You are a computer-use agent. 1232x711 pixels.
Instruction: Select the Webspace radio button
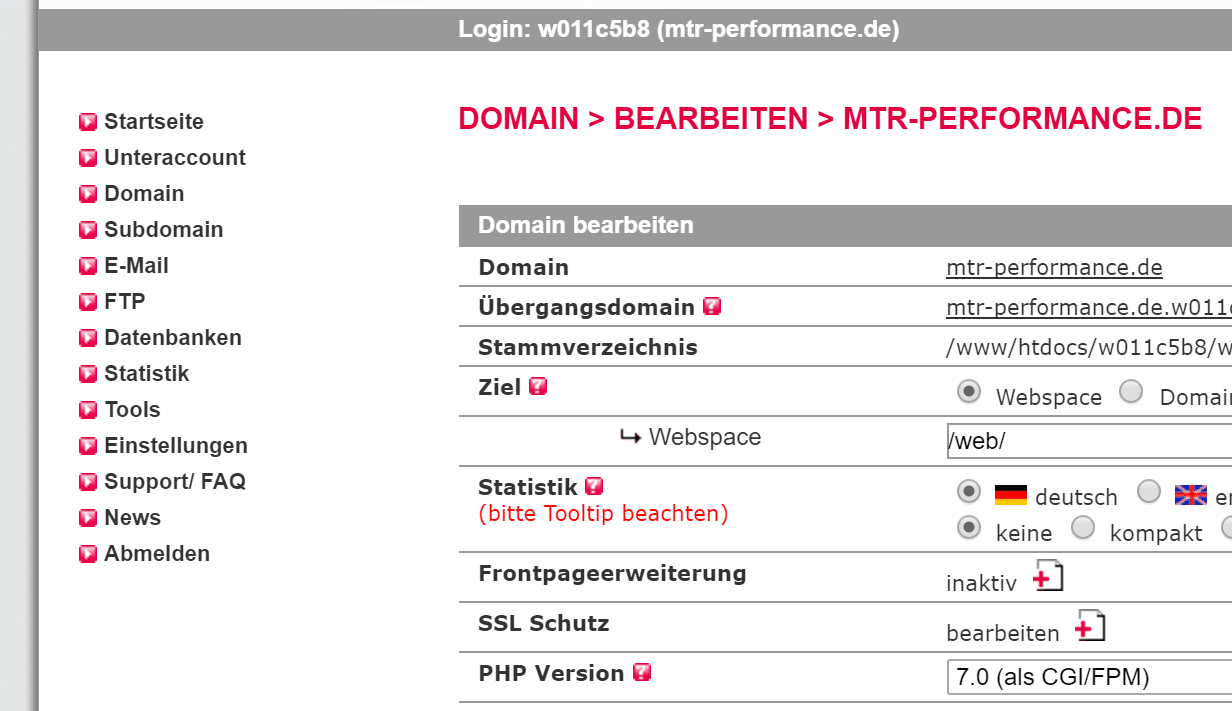tap(968, 391)
